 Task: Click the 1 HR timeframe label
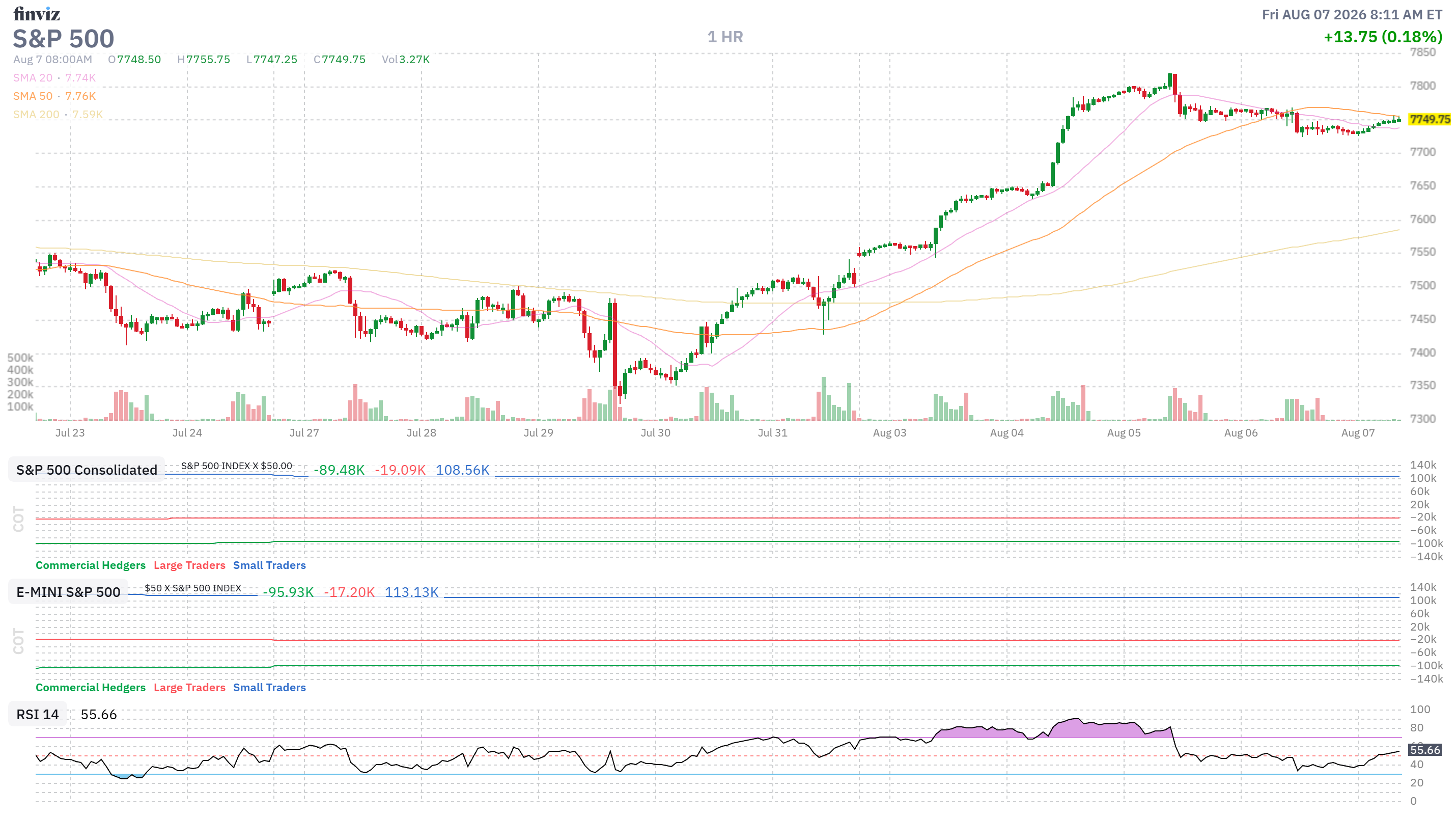[725, 37]
